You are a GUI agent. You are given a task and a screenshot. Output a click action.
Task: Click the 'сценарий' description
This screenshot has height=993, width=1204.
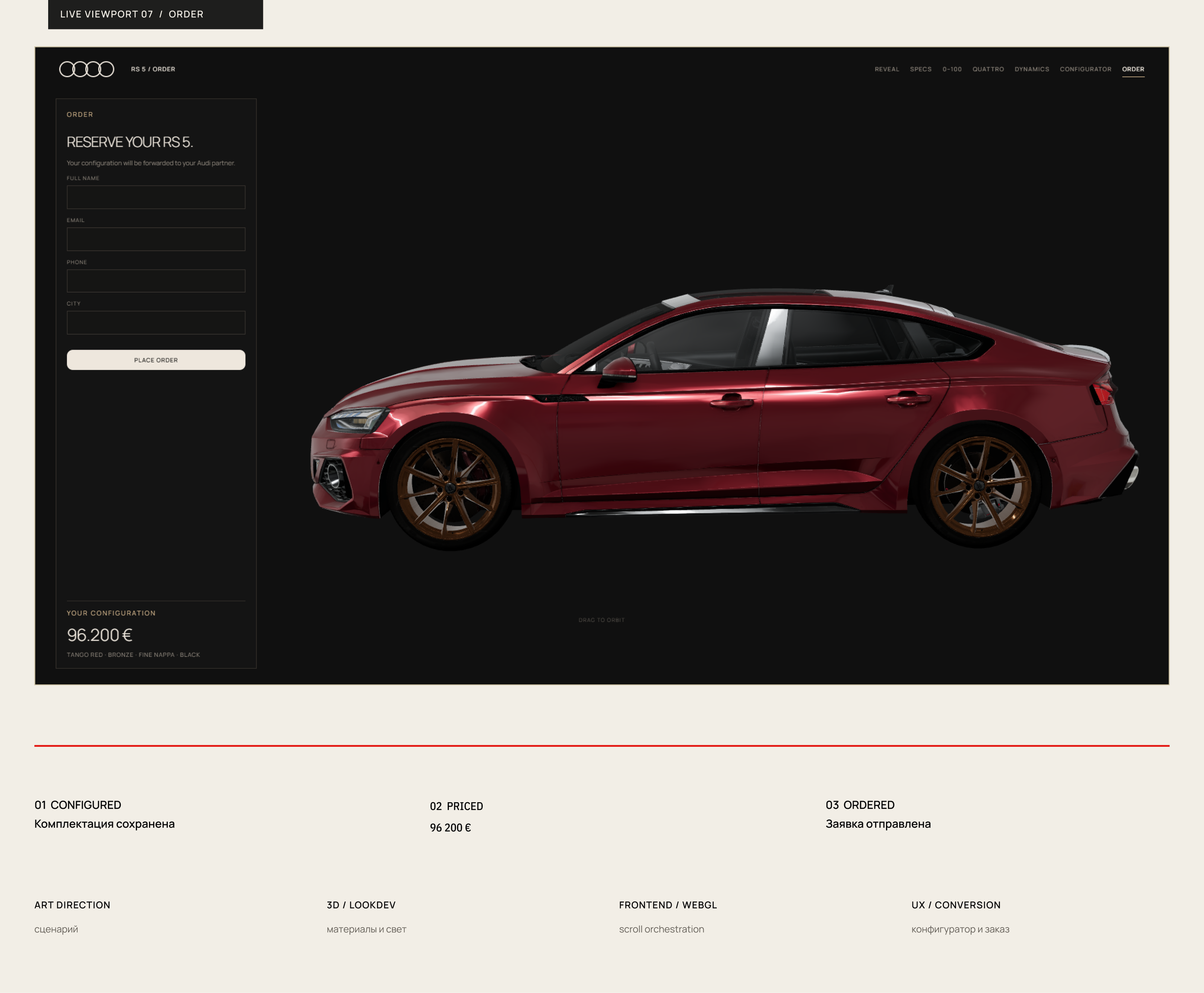click(x=56, y=929)
